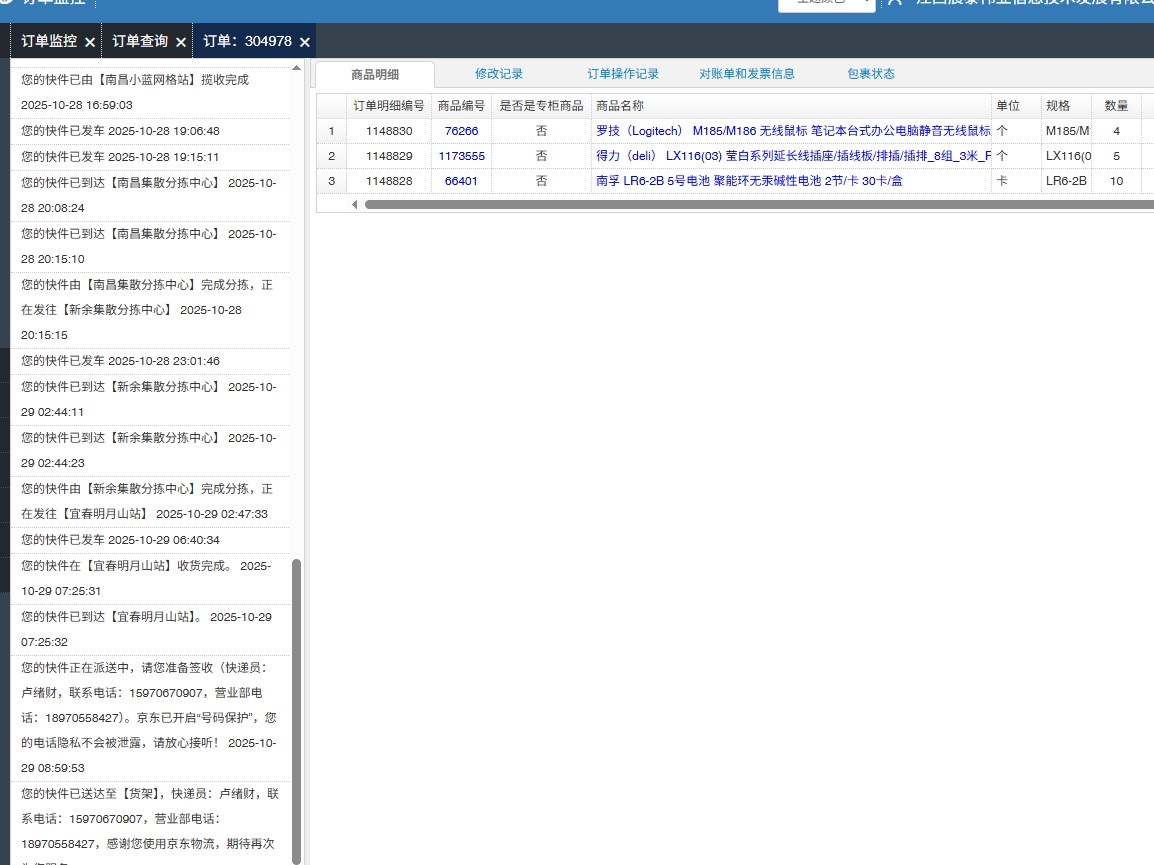The width and height of the screenshot is (1154, 865).
Task: Open the 包裹状态 tab
Action: coord(871,74)
